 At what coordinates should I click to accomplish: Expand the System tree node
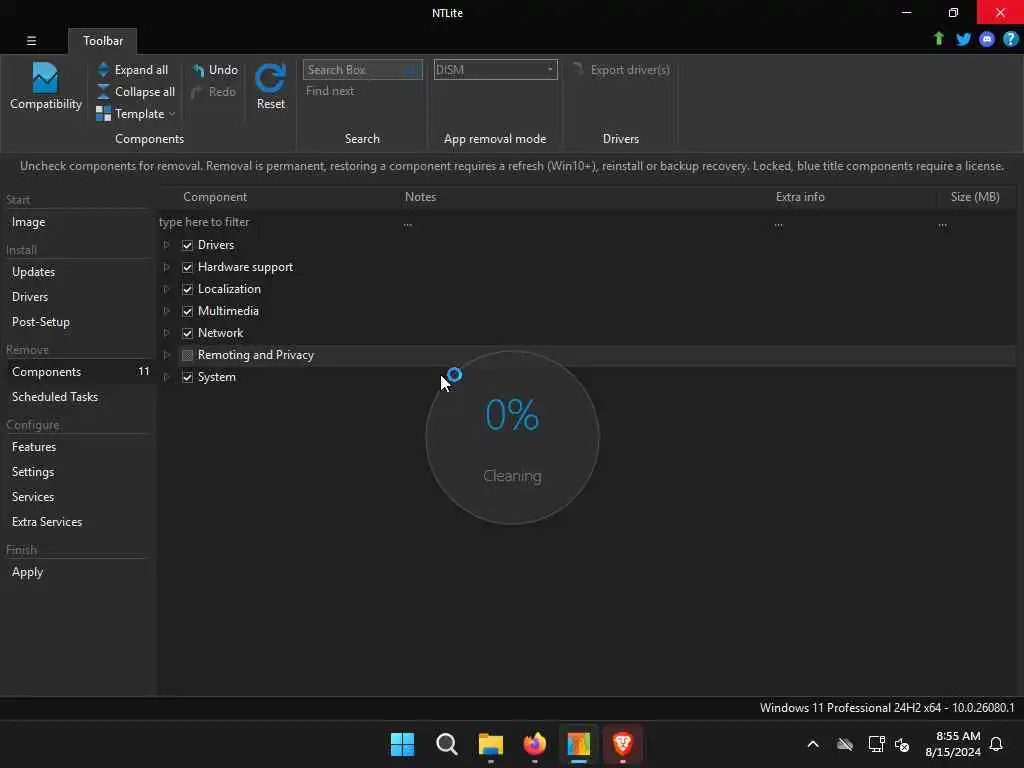click(167, 377)
